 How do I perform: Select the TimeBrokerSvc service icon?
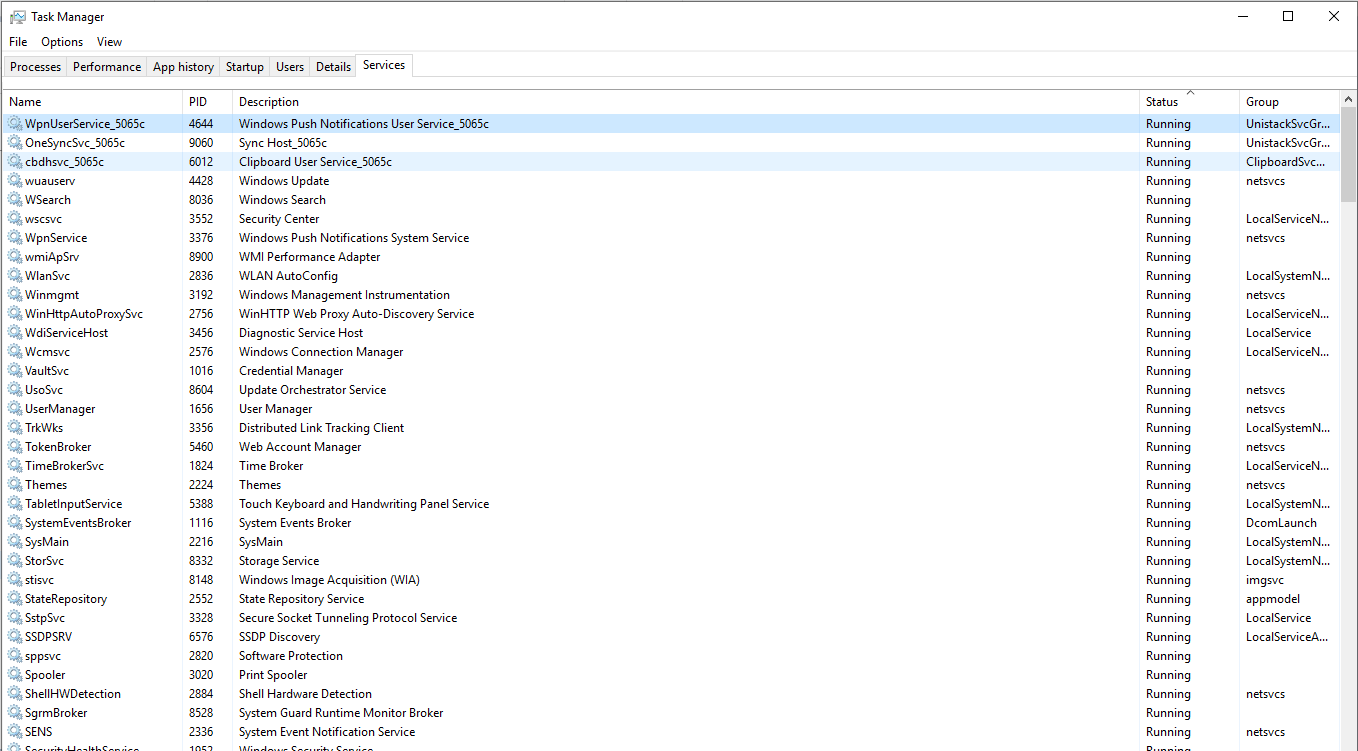tap(15, 466)
